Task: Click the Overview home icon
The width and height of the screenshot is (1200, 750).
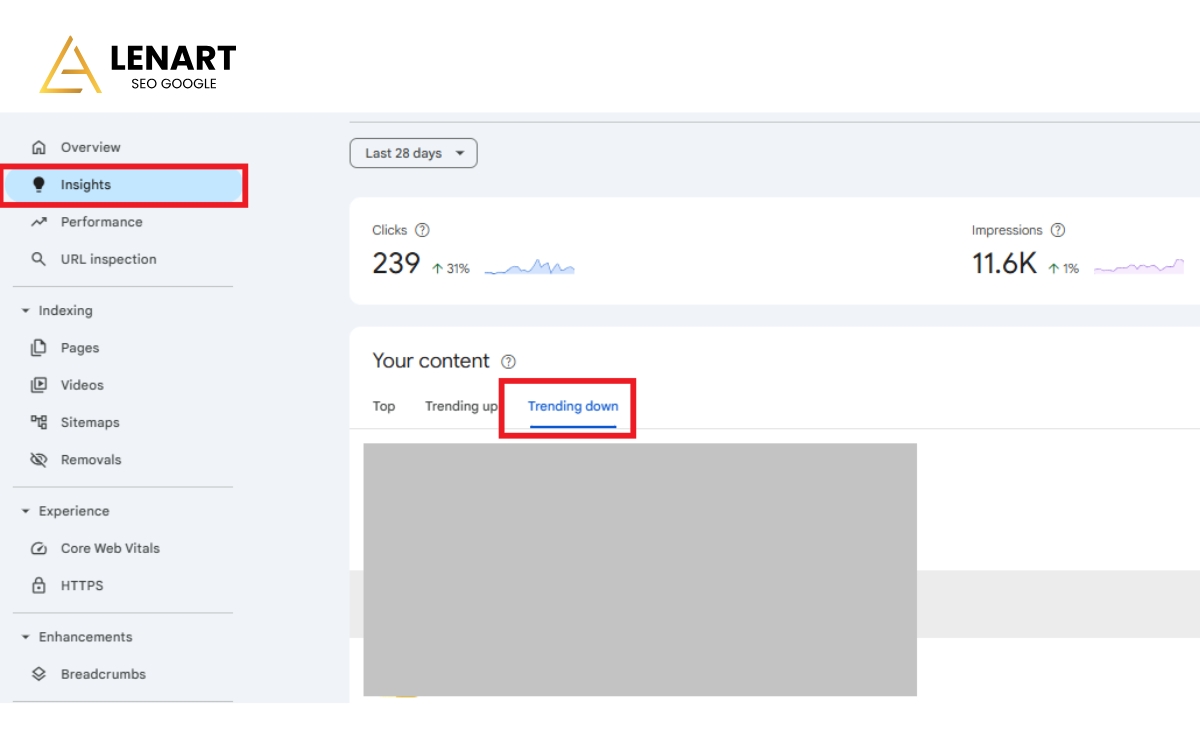Action: pyautogui.click(x=39, y=148)
